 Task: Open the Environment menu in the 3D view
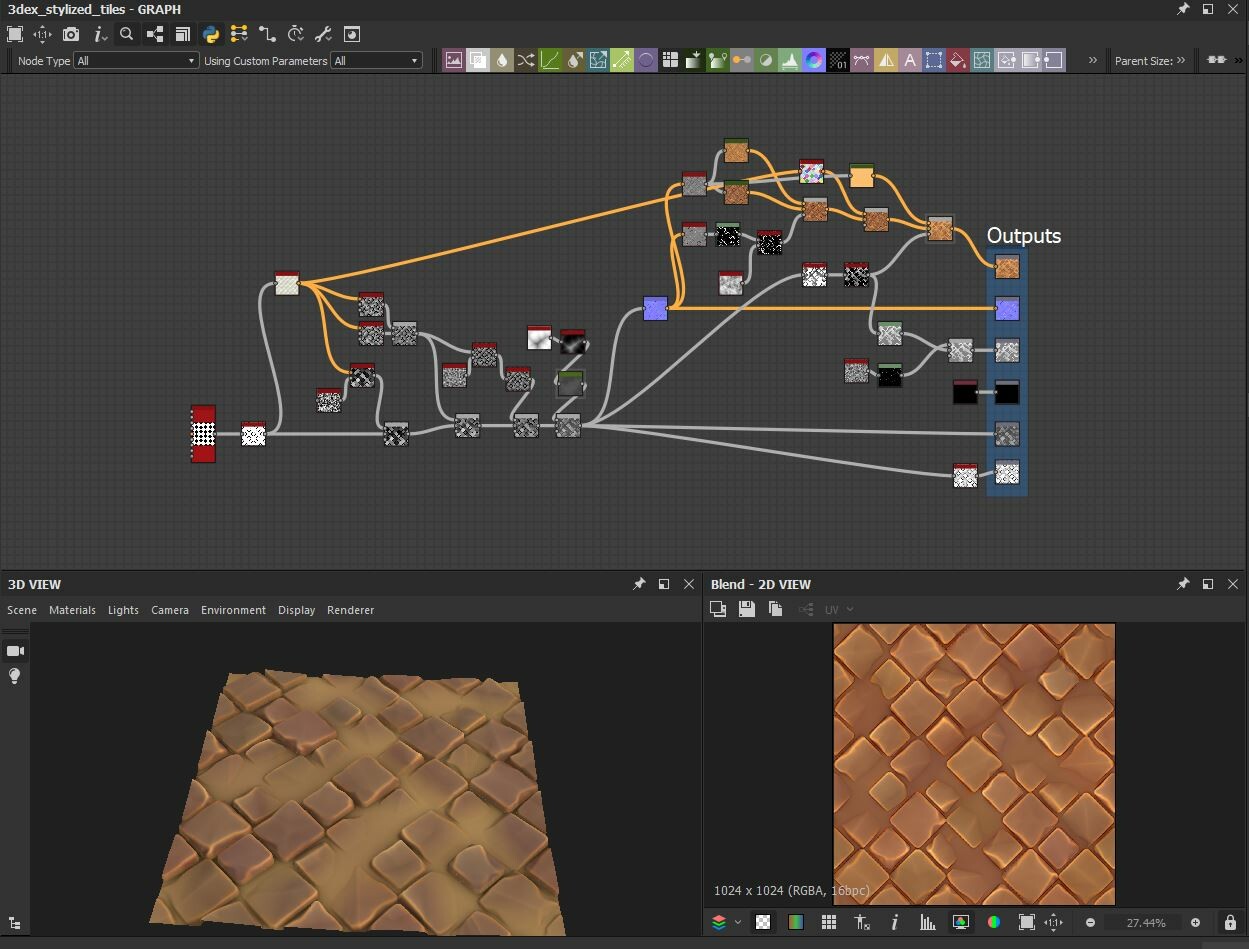click(233, 609)
